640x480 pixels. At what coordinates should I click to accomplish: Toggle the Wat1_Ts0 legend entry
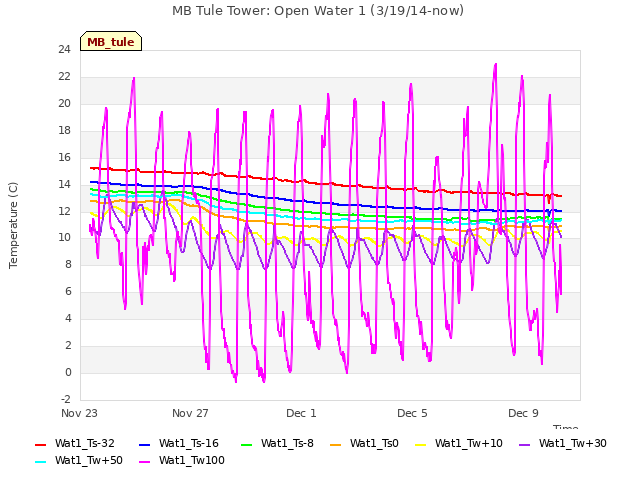pos(364,443)
